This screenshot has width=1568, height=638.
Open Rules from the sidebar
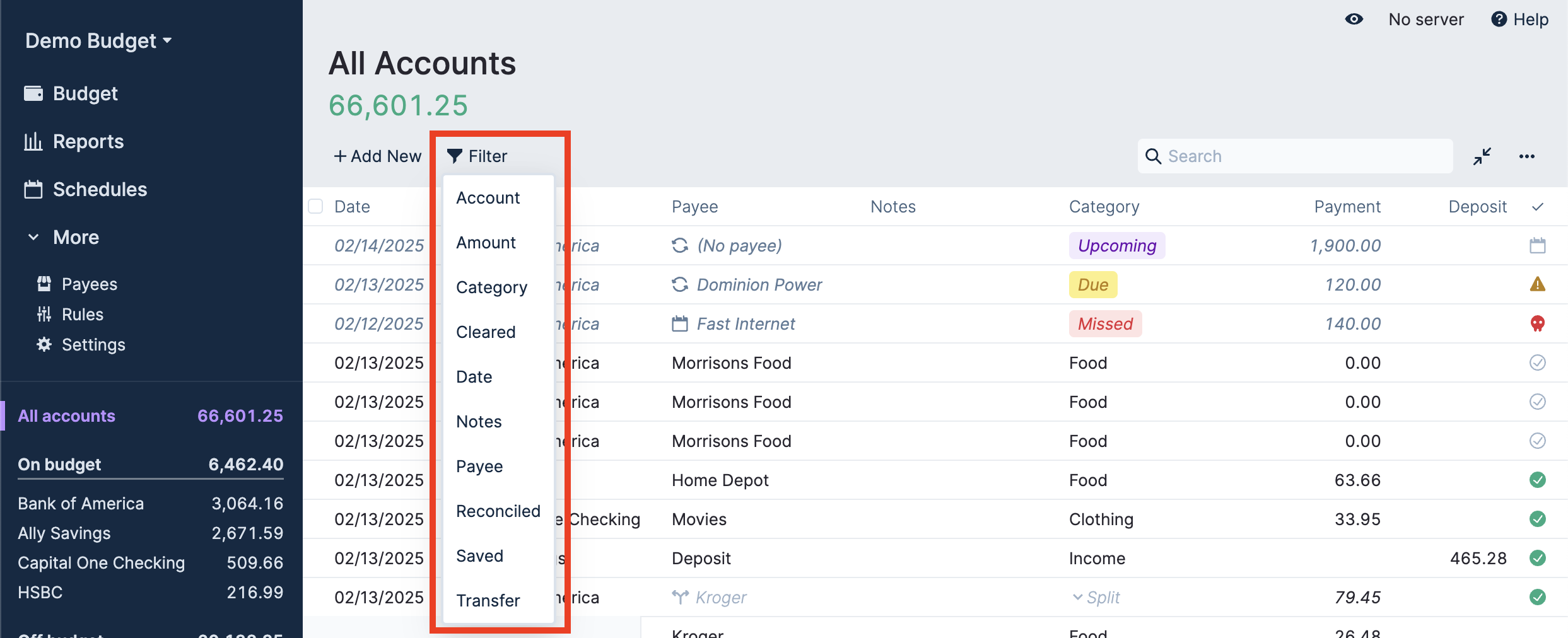[x=82, y=315]
